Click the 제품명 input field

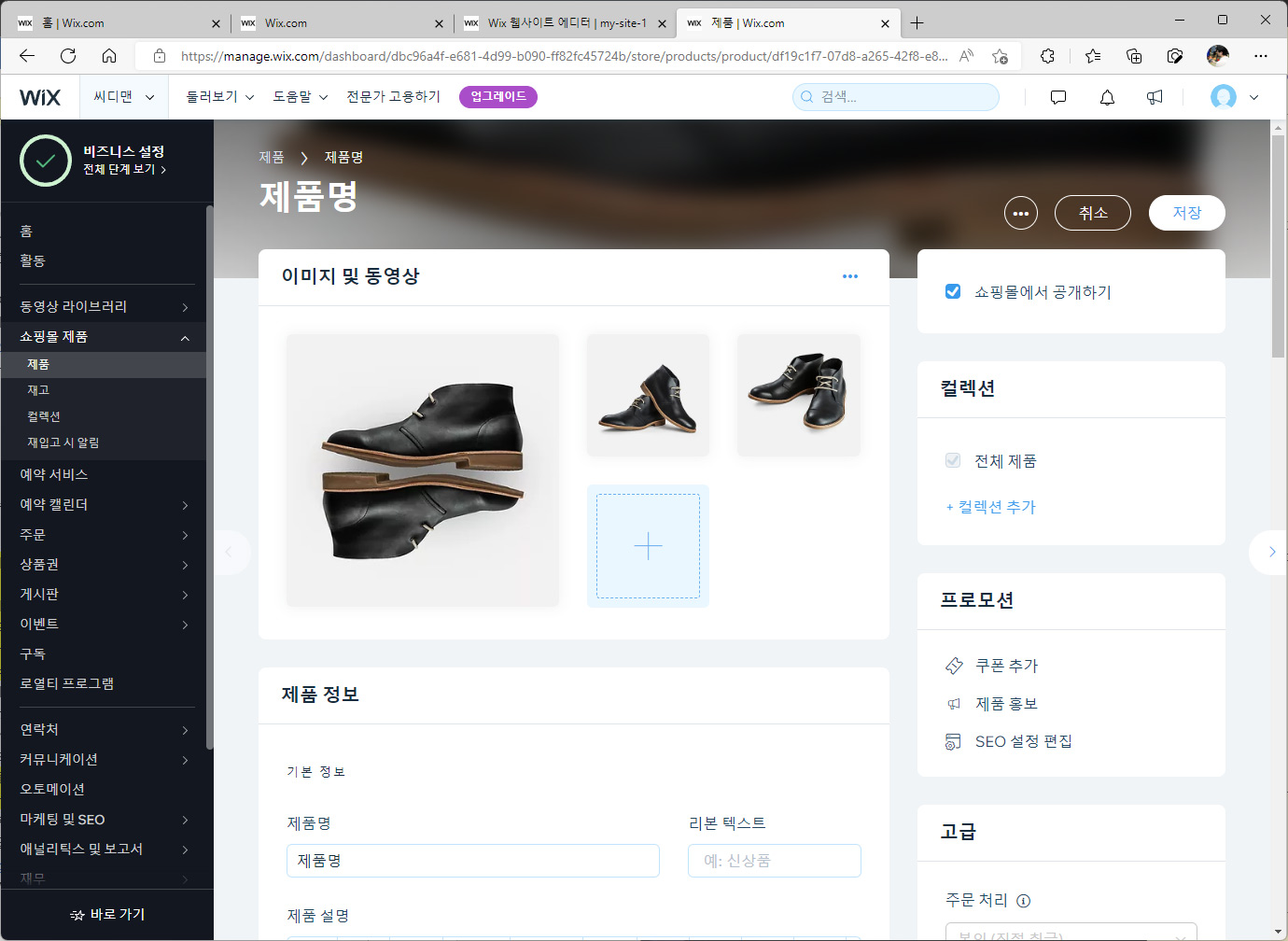coord(473,861)
